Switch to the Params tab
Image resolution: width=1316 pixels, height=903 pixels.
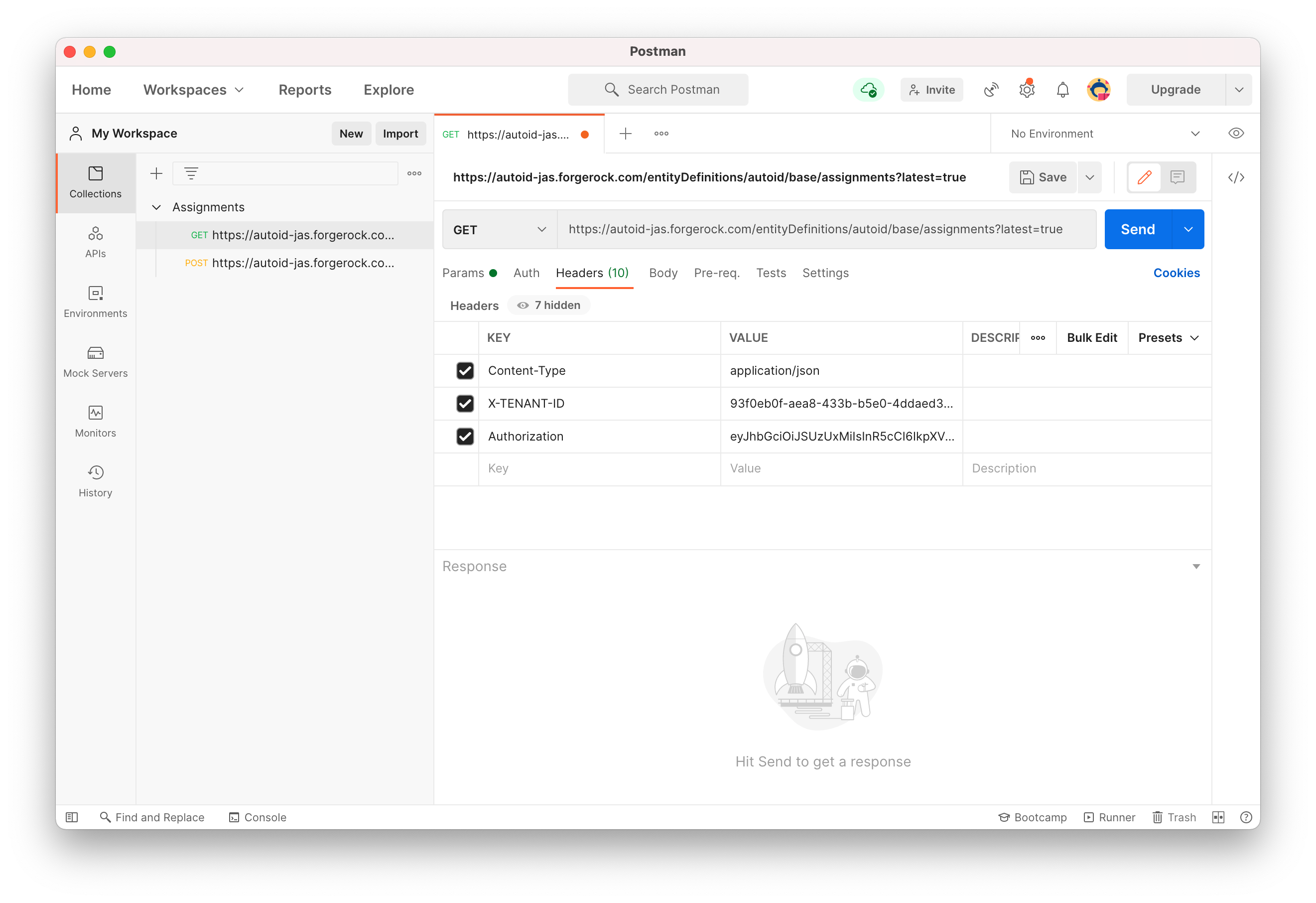(x=469, y=273)
